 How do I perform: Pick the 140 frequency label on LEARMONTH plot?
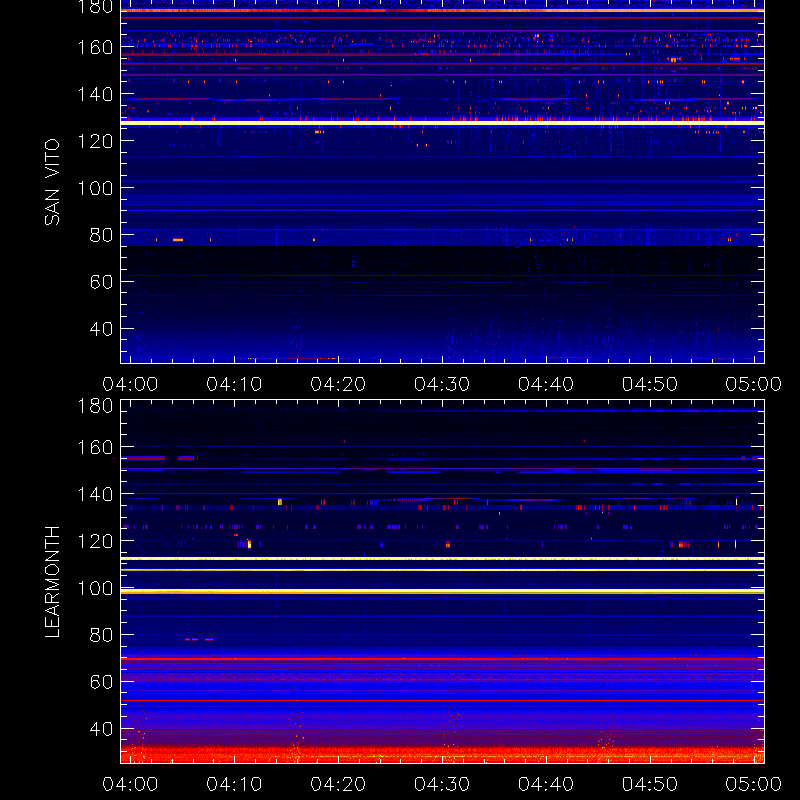[95, 494]
